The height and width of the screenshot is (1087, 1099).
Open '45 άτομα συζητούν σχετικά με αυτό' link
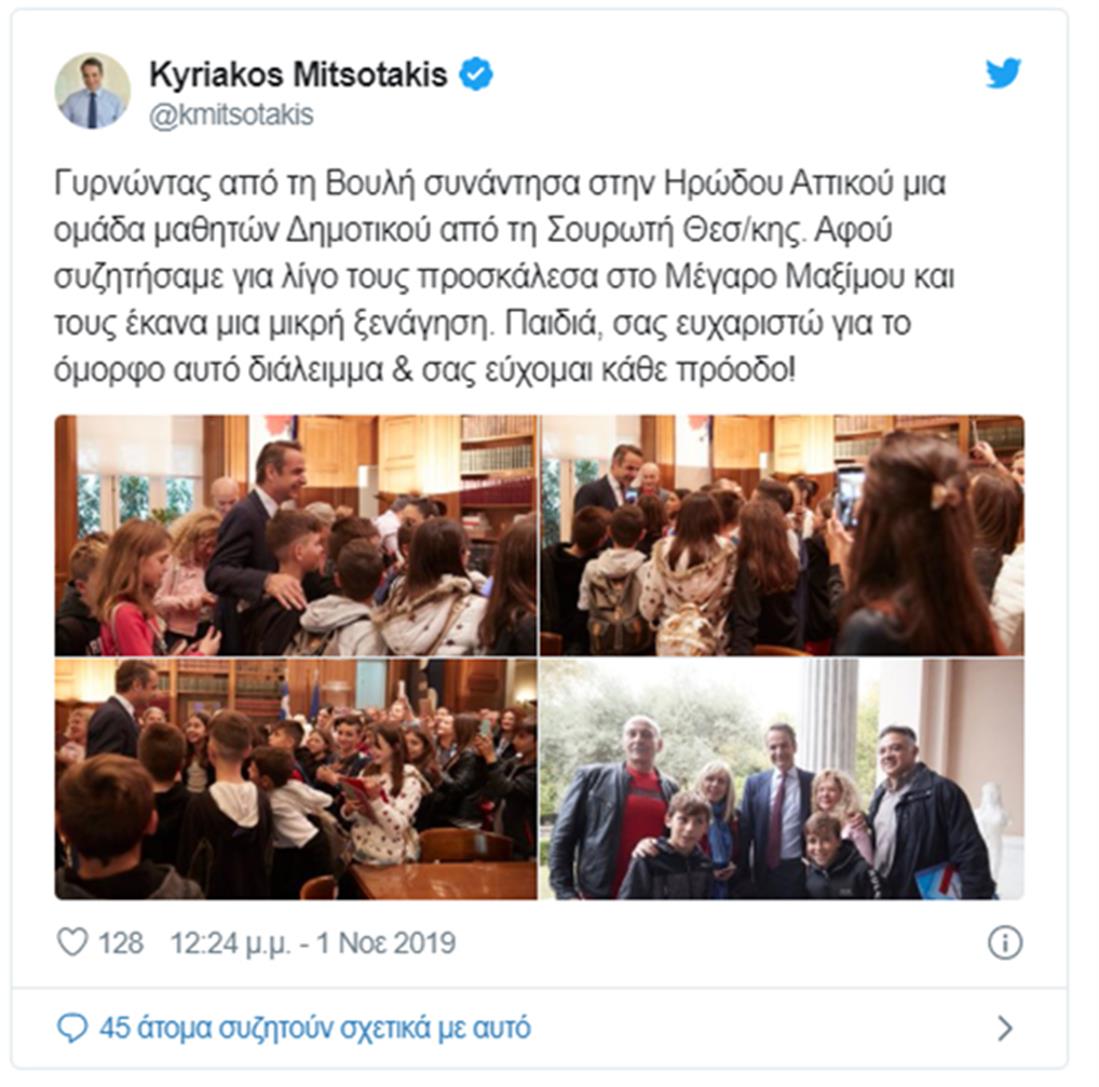(315, 1028)
